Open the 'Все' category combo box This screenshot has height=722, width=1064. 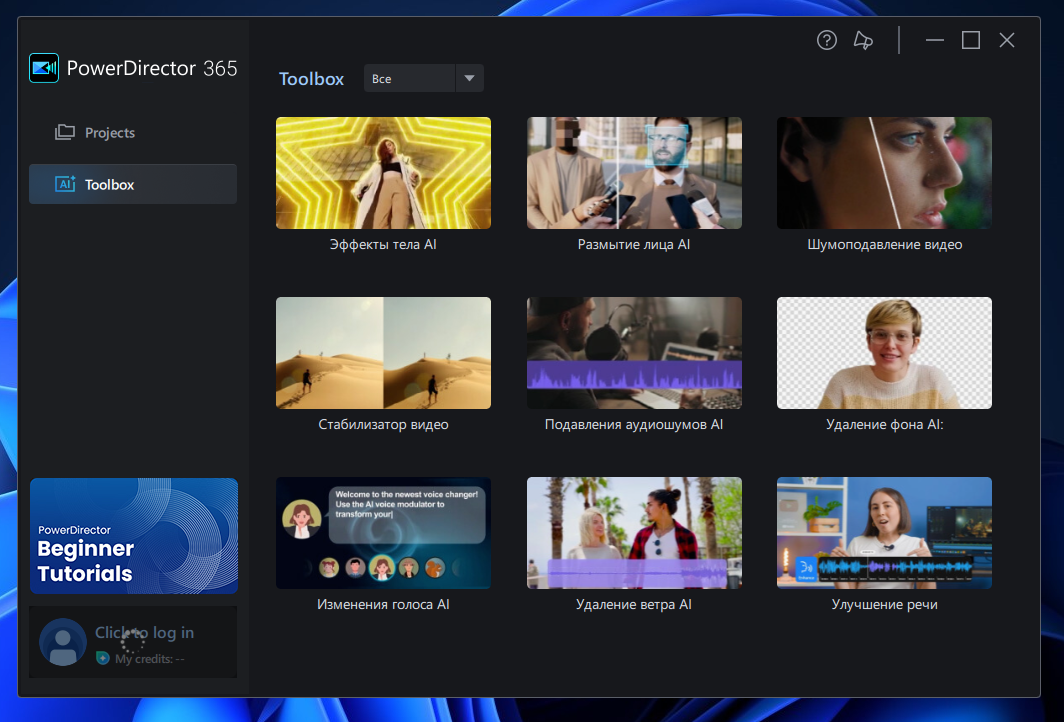pyautogui.click(x=410, y=78)
